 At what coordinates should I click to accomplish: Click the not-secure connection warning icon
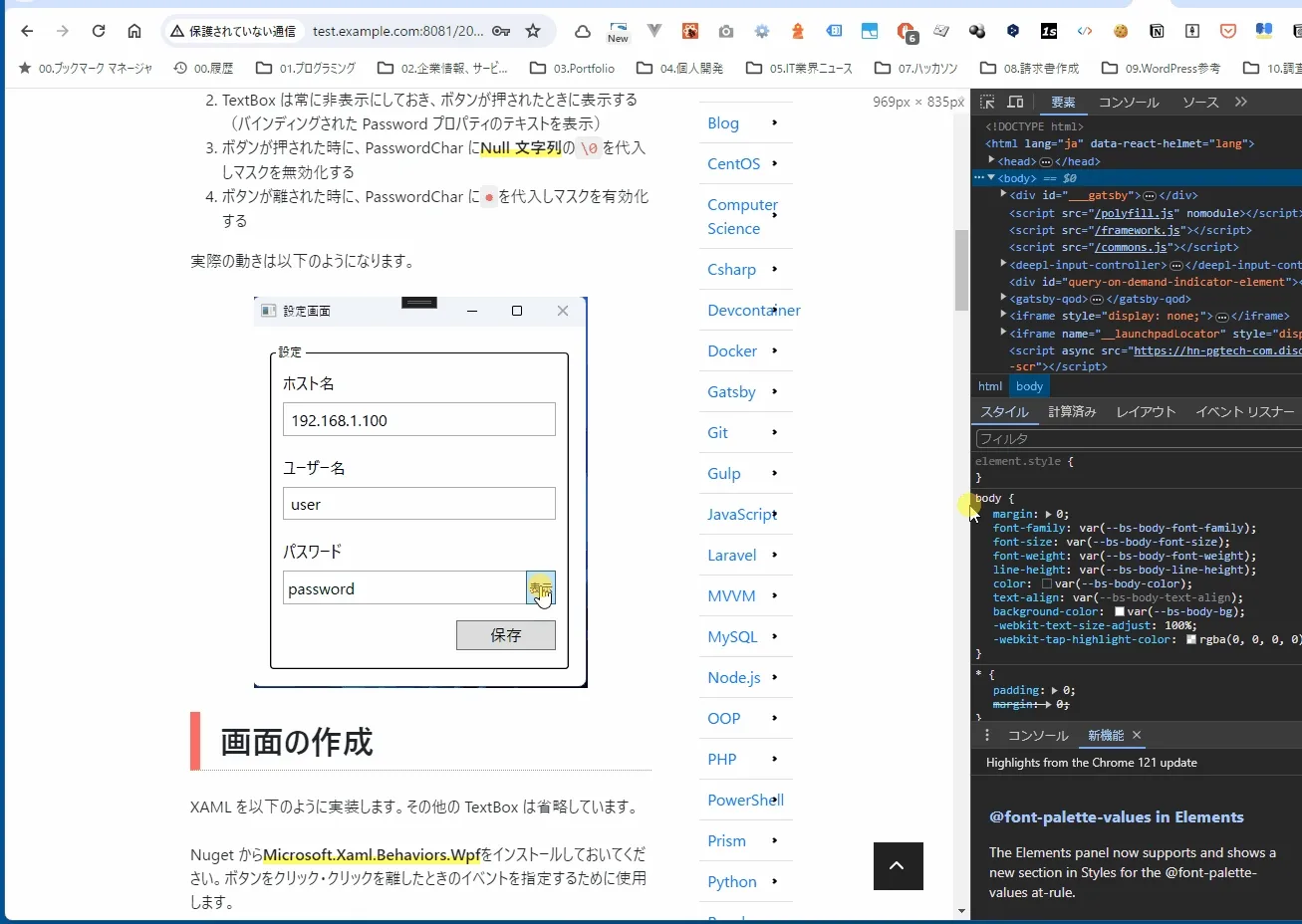(x=177, y=31)
